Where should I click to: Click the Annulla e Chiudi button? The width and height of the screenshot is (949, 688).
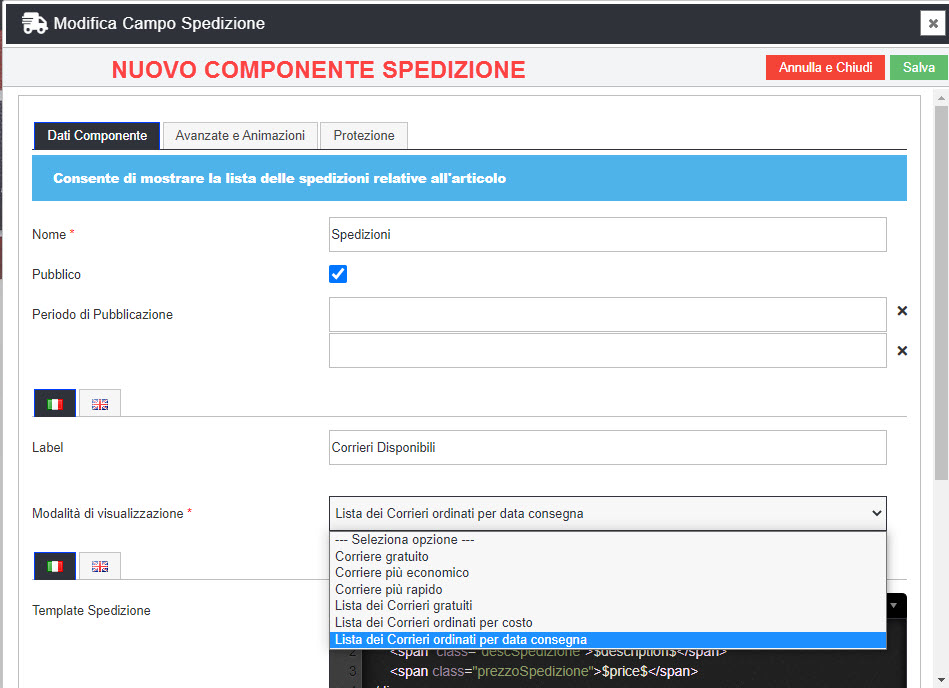(x=825, y=67)
